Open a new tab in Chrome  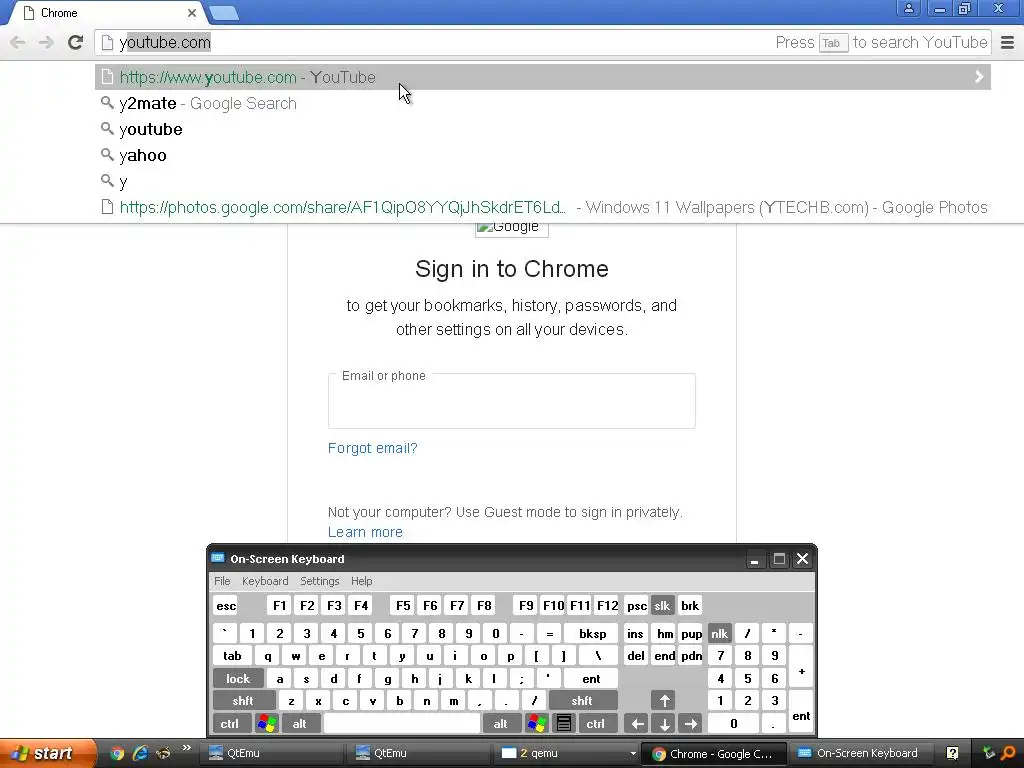click(224, 13)
